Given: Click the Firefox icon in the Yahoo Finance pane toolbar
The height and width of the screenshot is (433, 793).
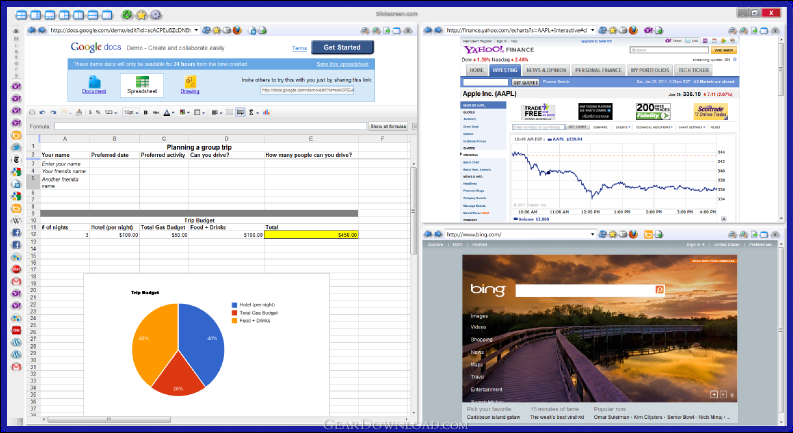Looking at the screenshot, I should (x=633, y=30).
